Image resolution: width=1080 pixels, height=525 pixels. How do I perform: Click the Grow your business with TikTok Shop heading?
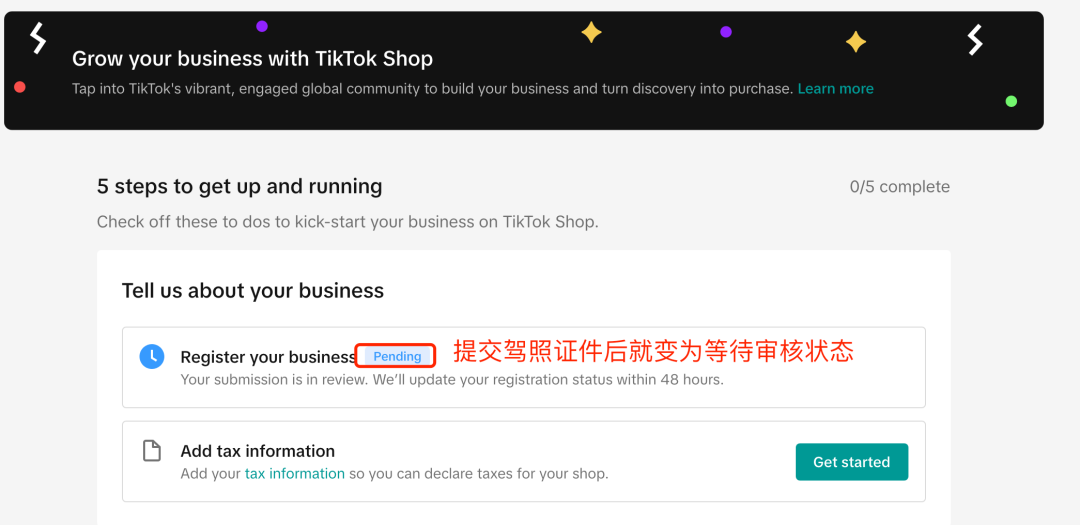point(252,59)
